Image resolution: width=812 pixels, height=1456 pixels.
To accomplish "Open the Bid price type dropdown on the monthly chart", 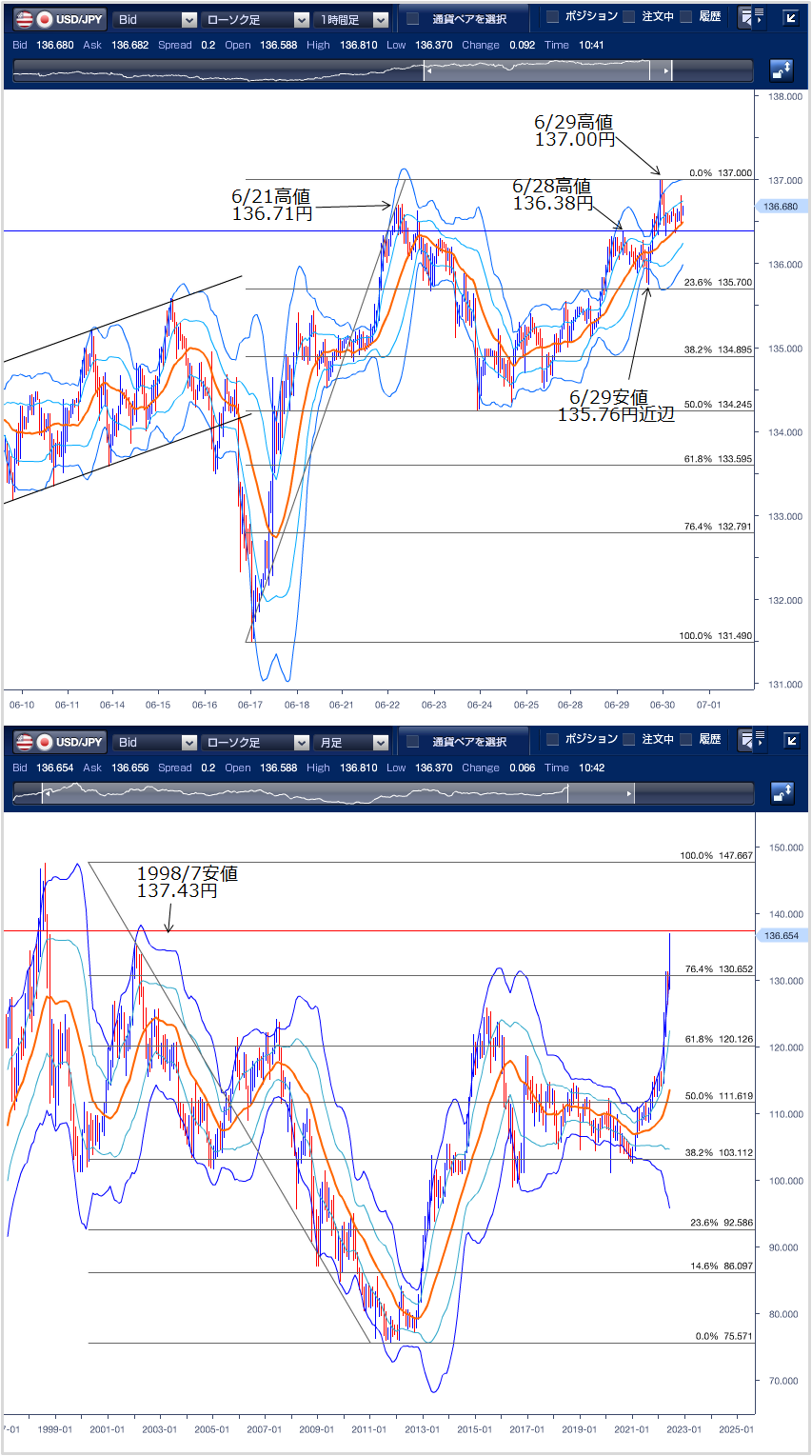I will coord(155,742).
